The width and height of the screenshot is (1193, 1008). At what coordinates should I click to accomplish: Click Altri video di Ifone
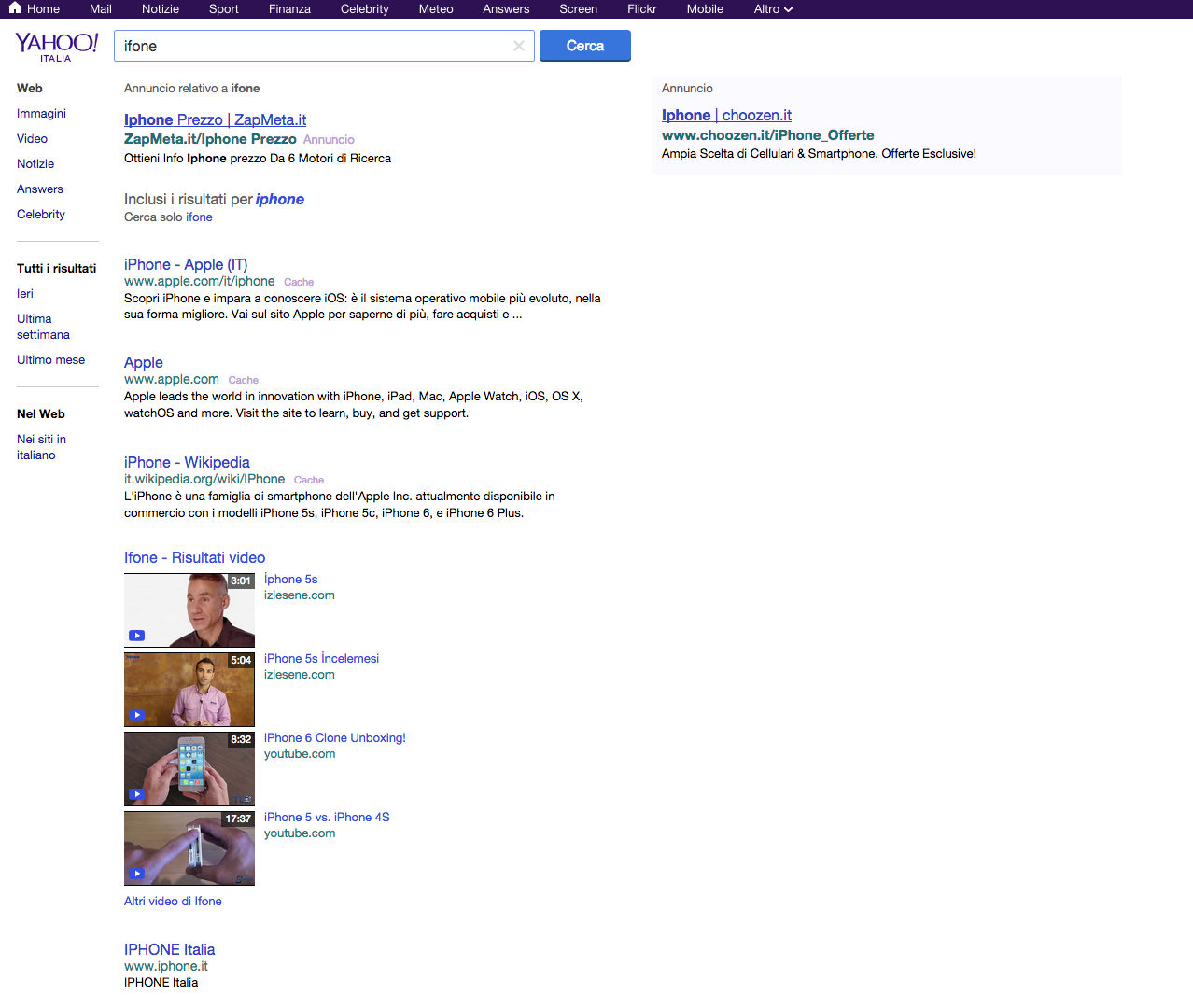pyautogui.click(x=173, y=901)
